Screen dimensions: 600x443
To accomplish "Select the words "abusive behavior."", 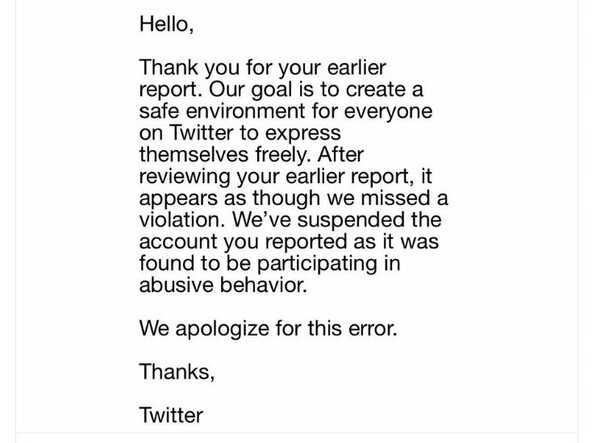I will 223,285.
